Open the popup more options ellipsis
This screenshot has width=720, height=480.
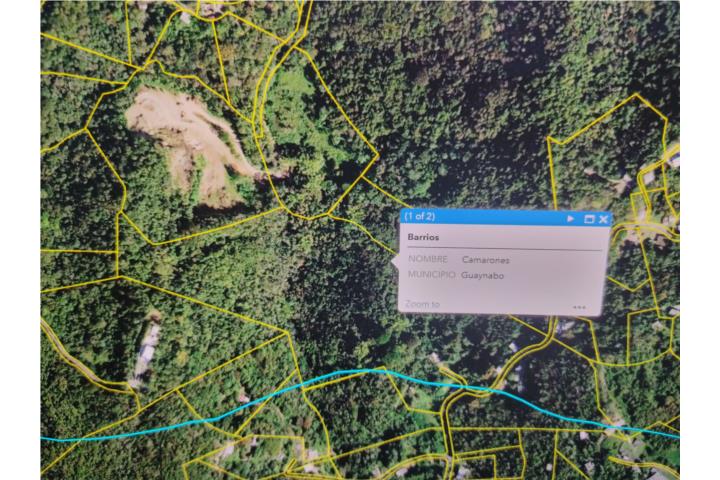click(x=579, y=307)
